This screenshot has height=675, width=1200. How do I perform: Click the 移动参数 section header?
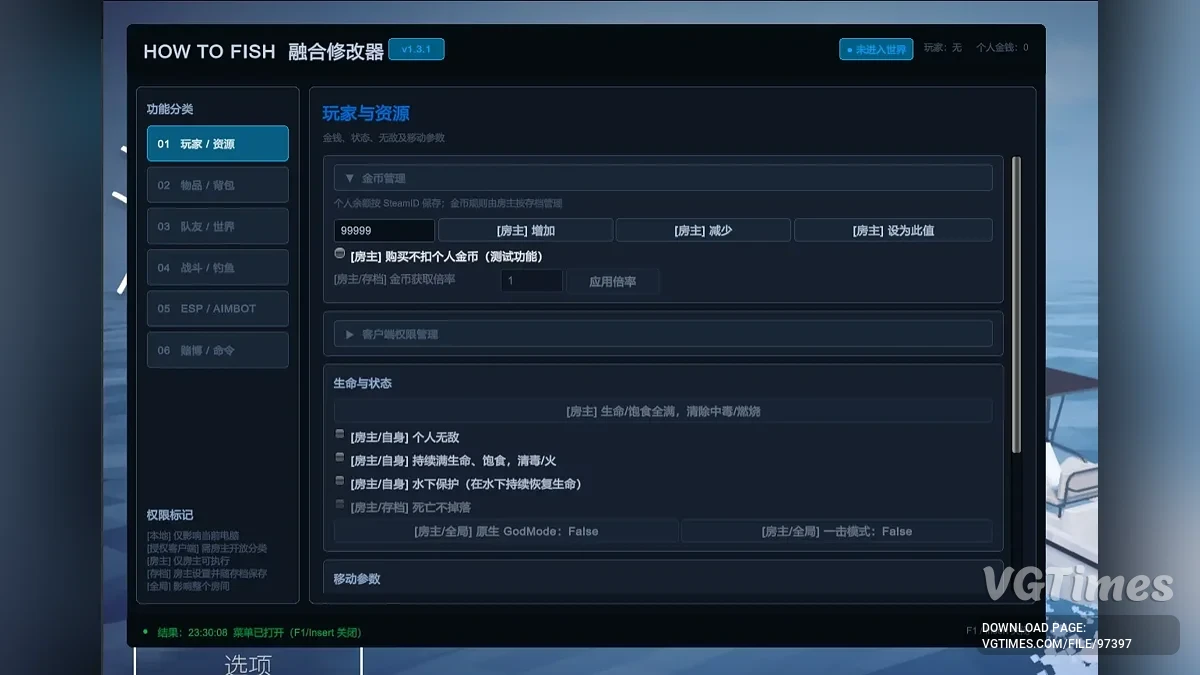point(357,579)
